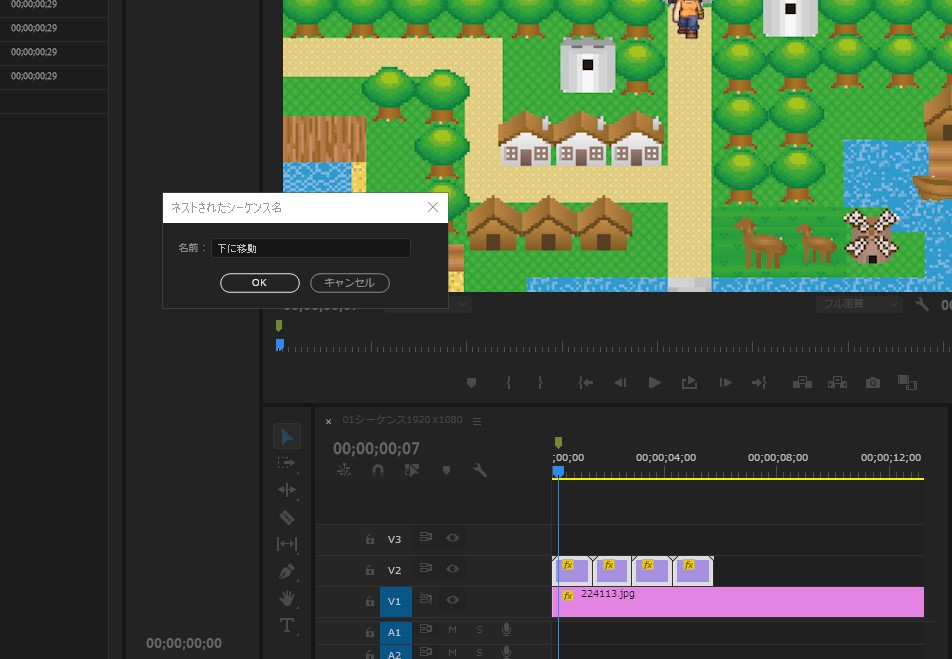Switch to the 01シーケンス1920x1080 timeline tab
Image resolution: width=952 pixels, height=659 pixels.
402,420
